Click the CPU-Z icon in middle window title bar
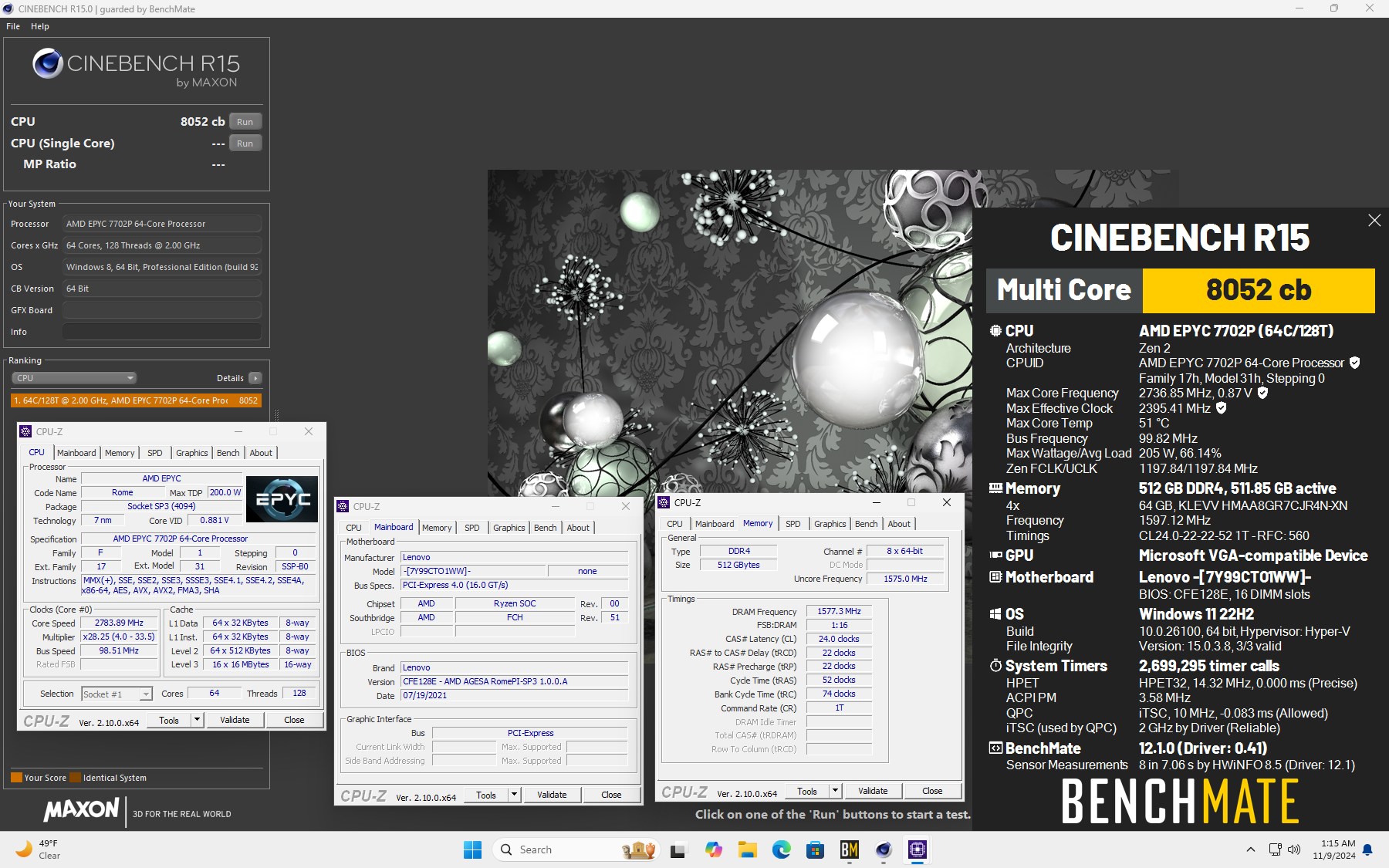The width and height of the screenshot is (1389, 868). tap(343, 506)
